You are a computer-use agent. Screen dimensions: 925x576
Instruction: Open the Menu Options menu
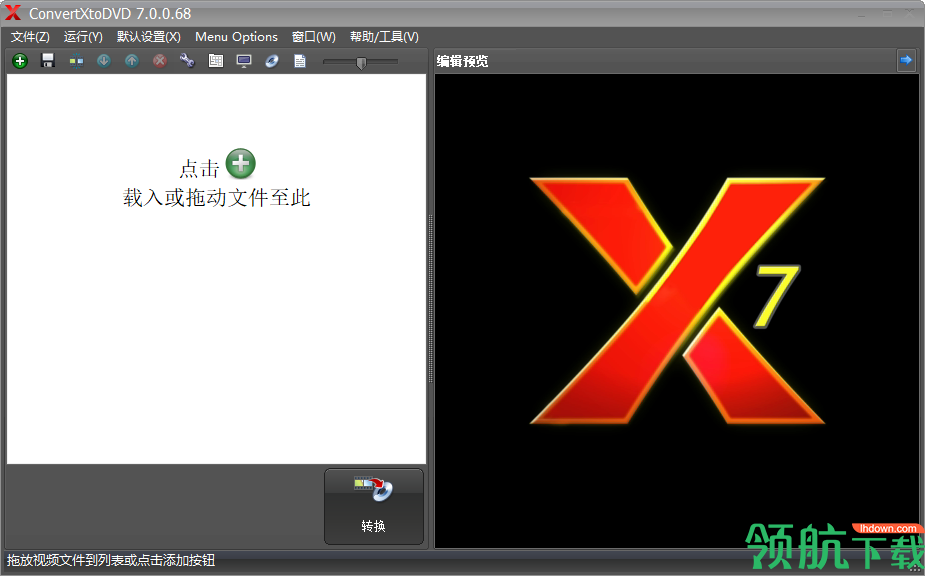236,37
